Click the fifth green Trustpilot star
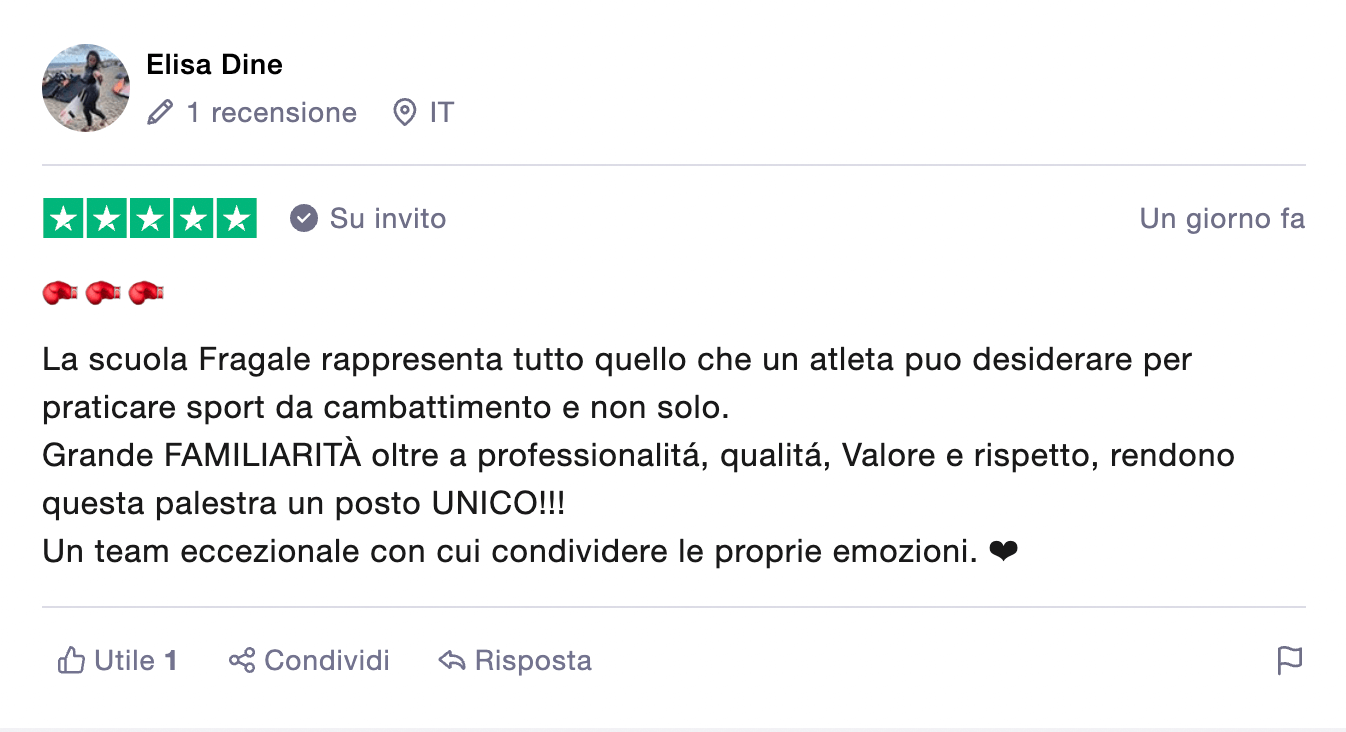Viewport: 1346px width, 732px height. click(x=236, y=217)
